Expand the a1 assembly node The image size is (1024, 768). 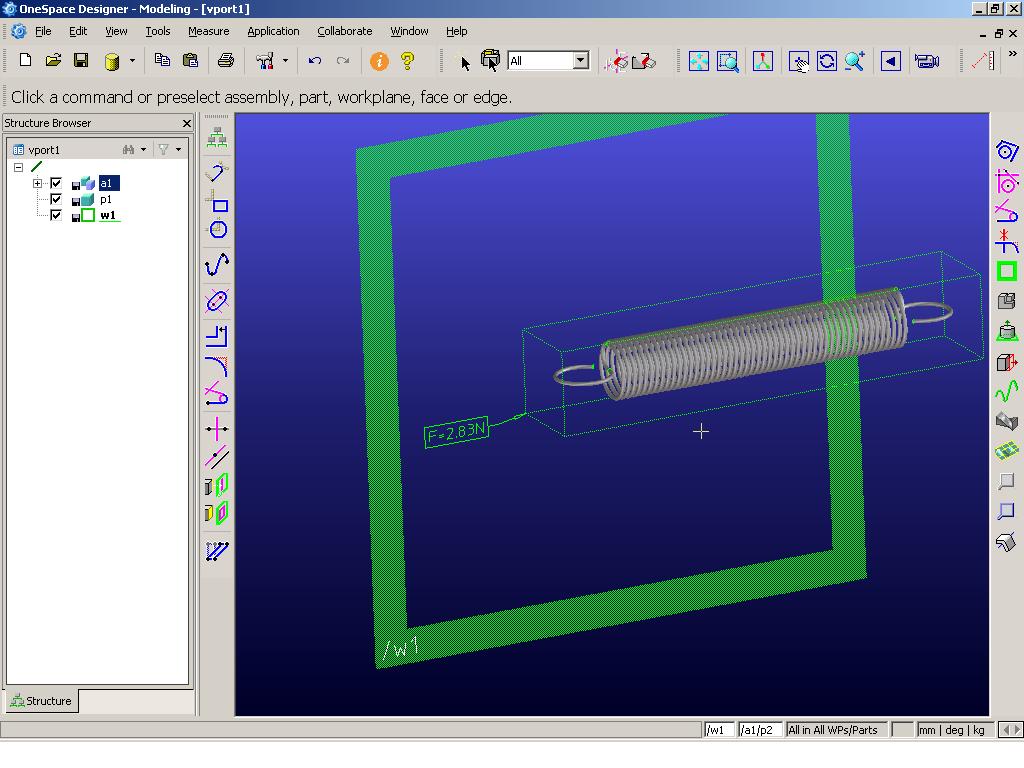pyautogui.click(x=37, y=184)
